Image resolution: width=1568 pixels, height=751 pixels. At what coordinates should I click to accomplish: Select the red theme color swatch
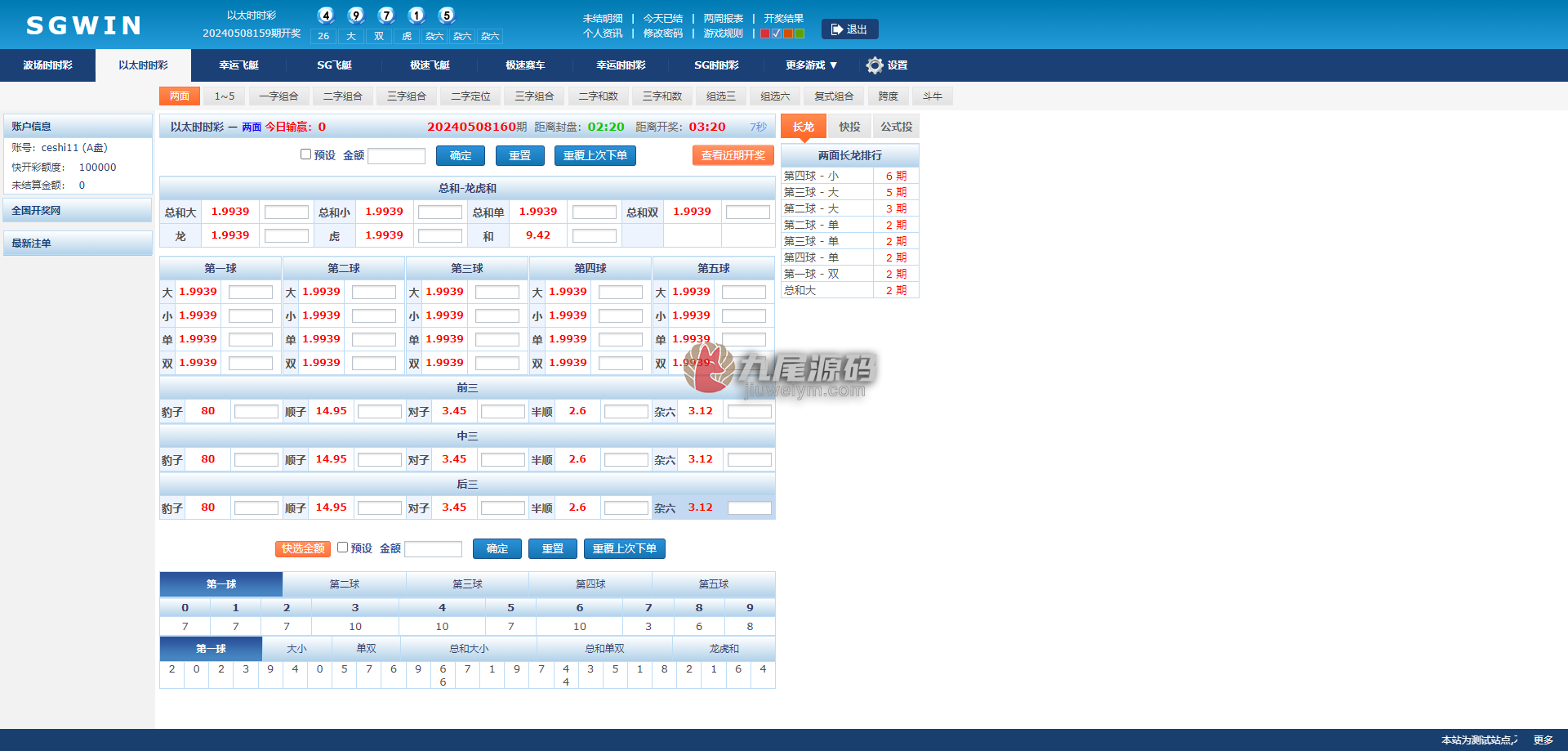pyautogui.click(x=765, y=34)
